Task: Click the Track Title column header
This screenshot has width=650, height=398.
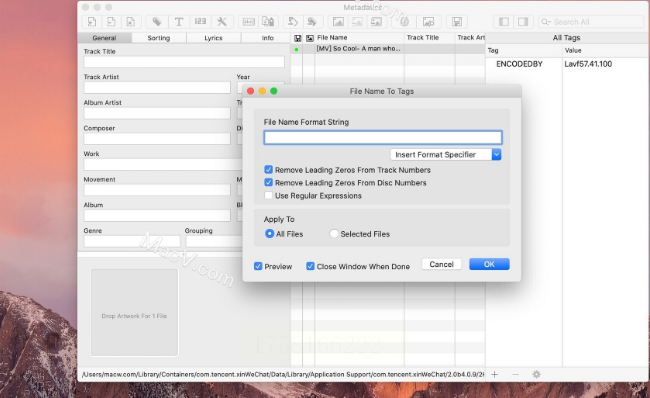Action: (429, 38)
